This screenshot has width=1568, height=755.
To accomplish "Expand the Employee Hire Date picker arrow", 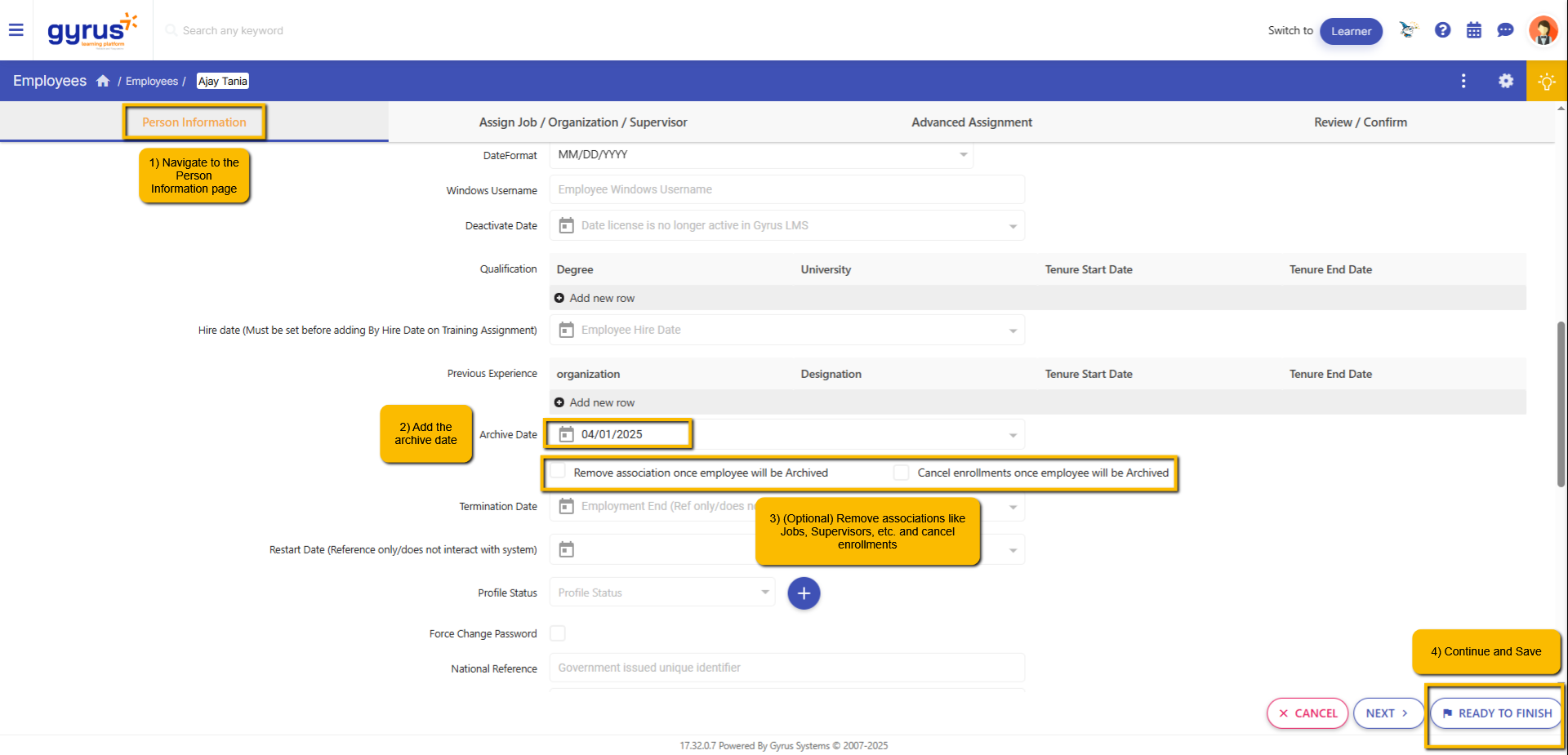I will [1013, 331].
